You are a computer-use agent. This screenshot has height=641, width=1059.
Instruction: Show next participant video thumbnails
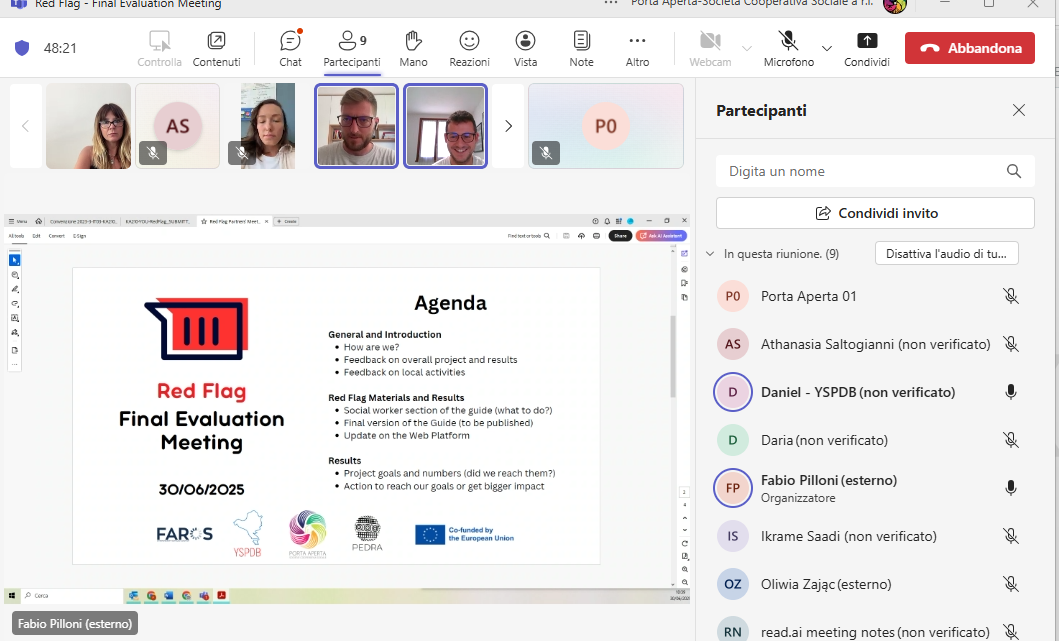tap(508, 126)
